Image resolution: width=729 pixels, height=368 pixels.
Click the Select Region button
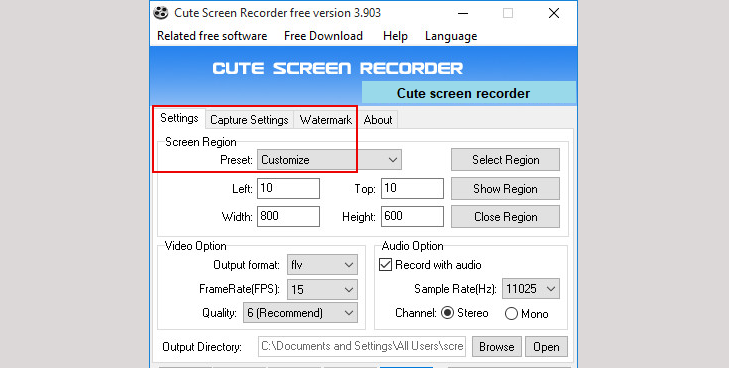tap(505, 160)
